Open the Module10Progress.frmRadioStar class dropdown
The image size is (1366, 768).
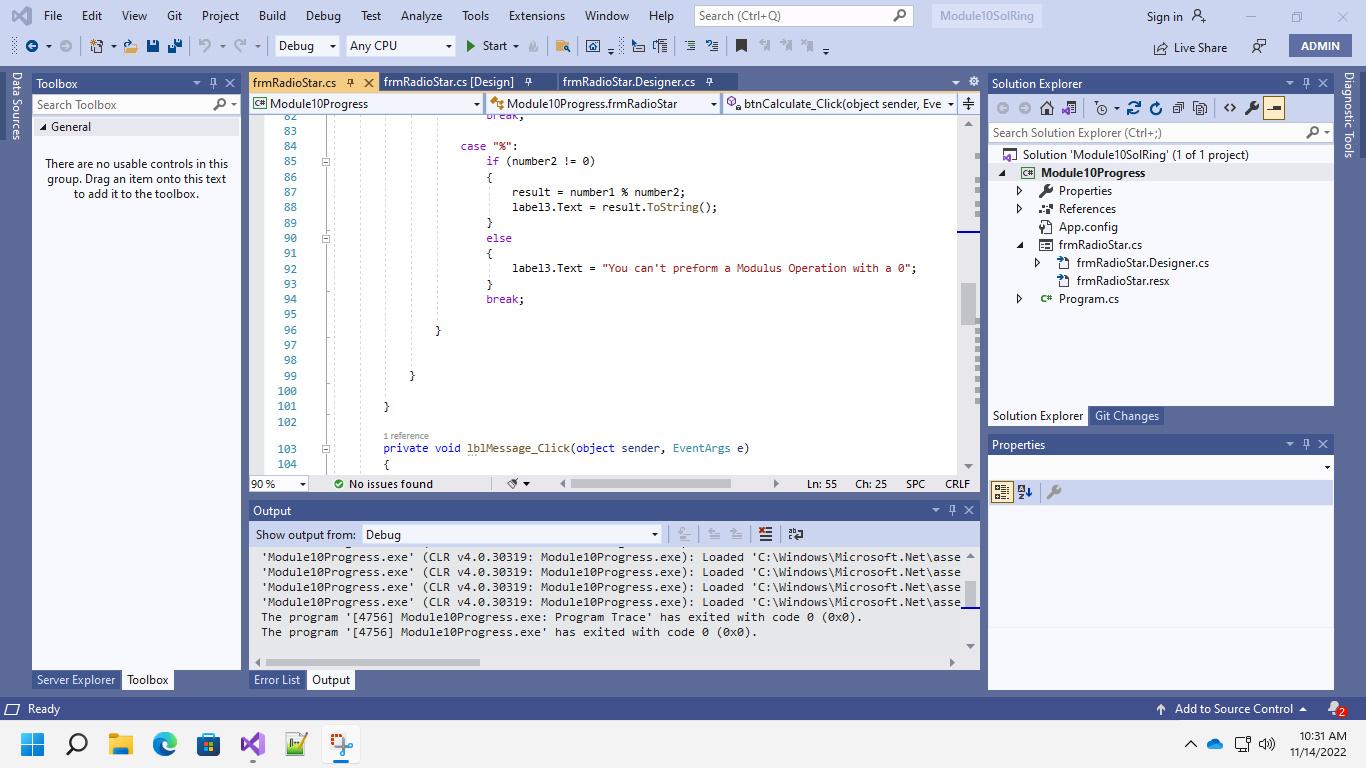603,103
